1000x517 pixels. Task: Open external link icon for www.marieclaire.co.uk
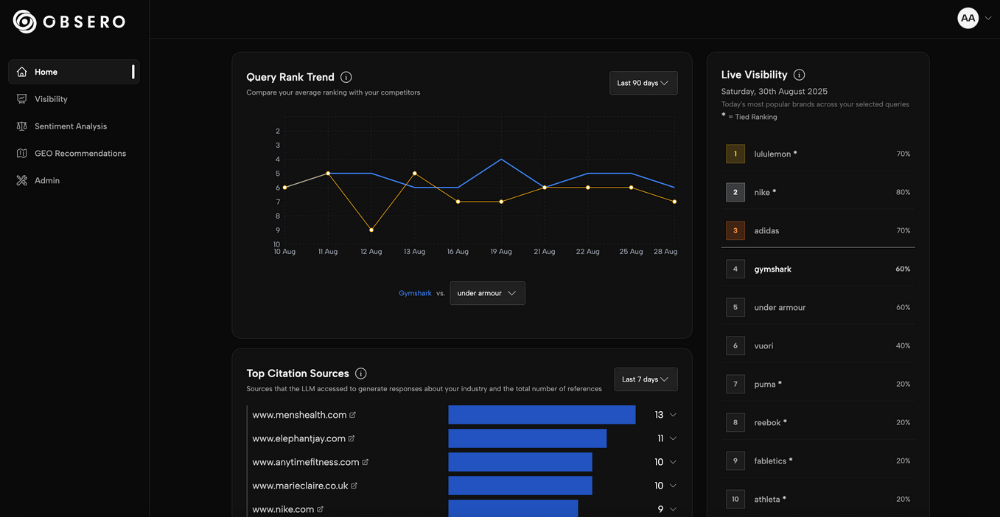point(355,486)
